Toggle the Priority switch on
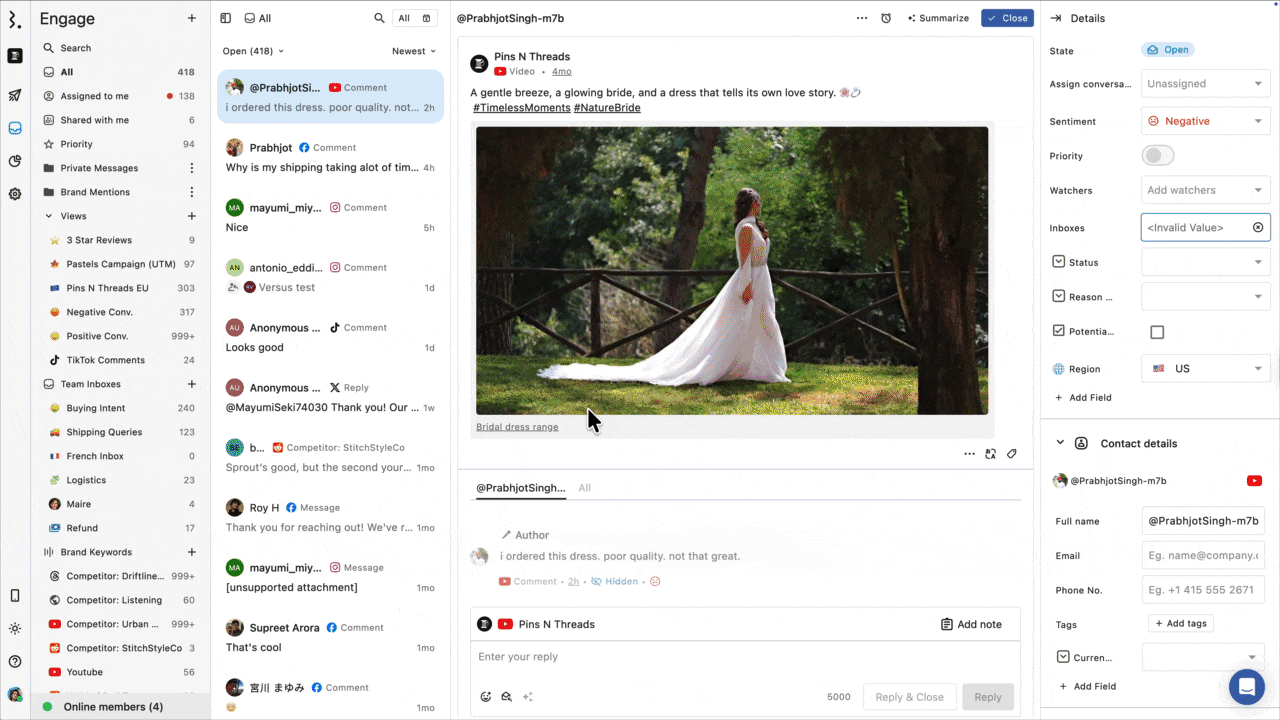1280x720 pixels. [1158, 156]
